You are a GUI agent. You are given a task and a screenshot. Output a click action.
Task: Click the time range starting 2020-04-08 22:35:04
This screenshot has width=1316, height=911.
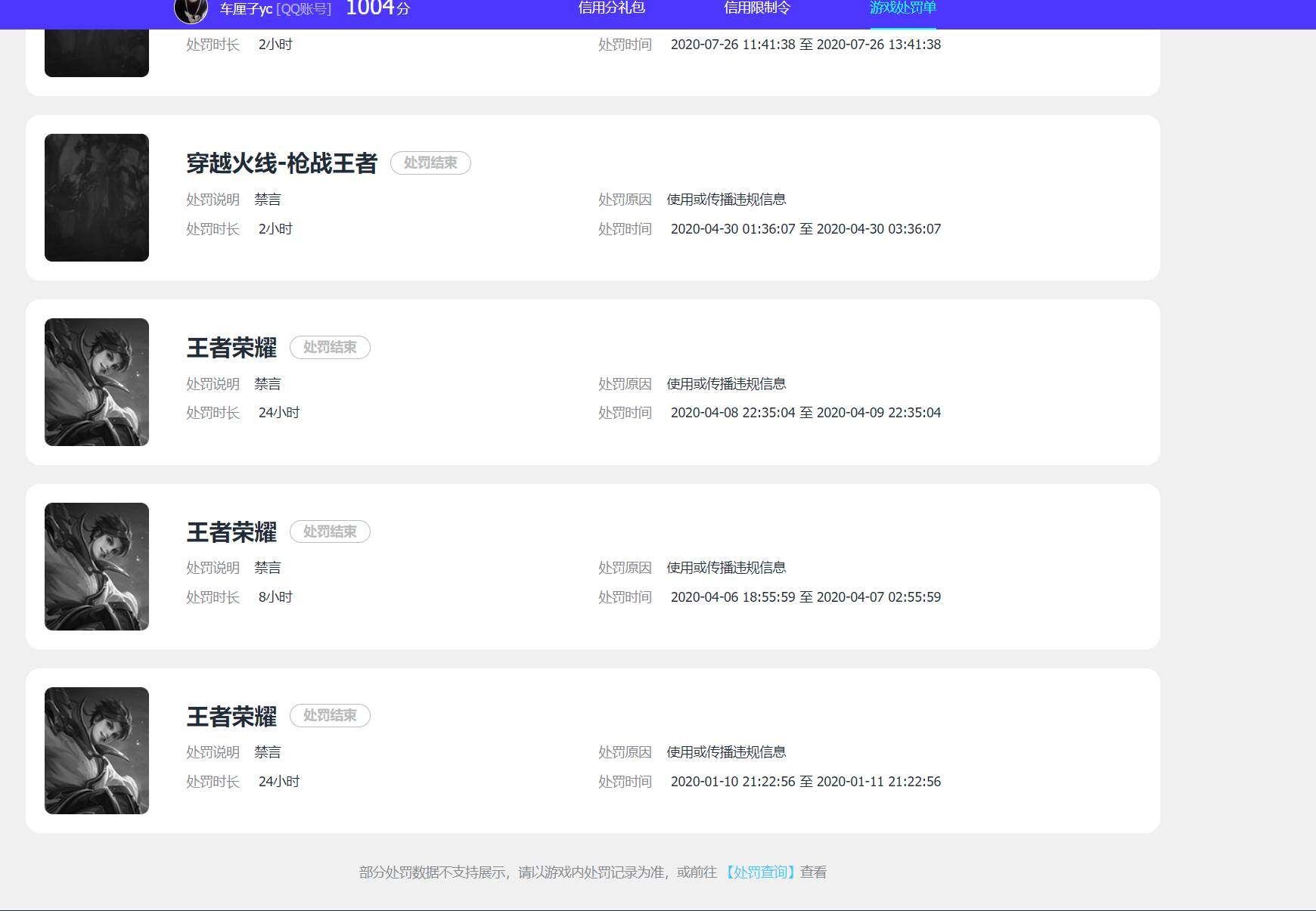[805, 413]
